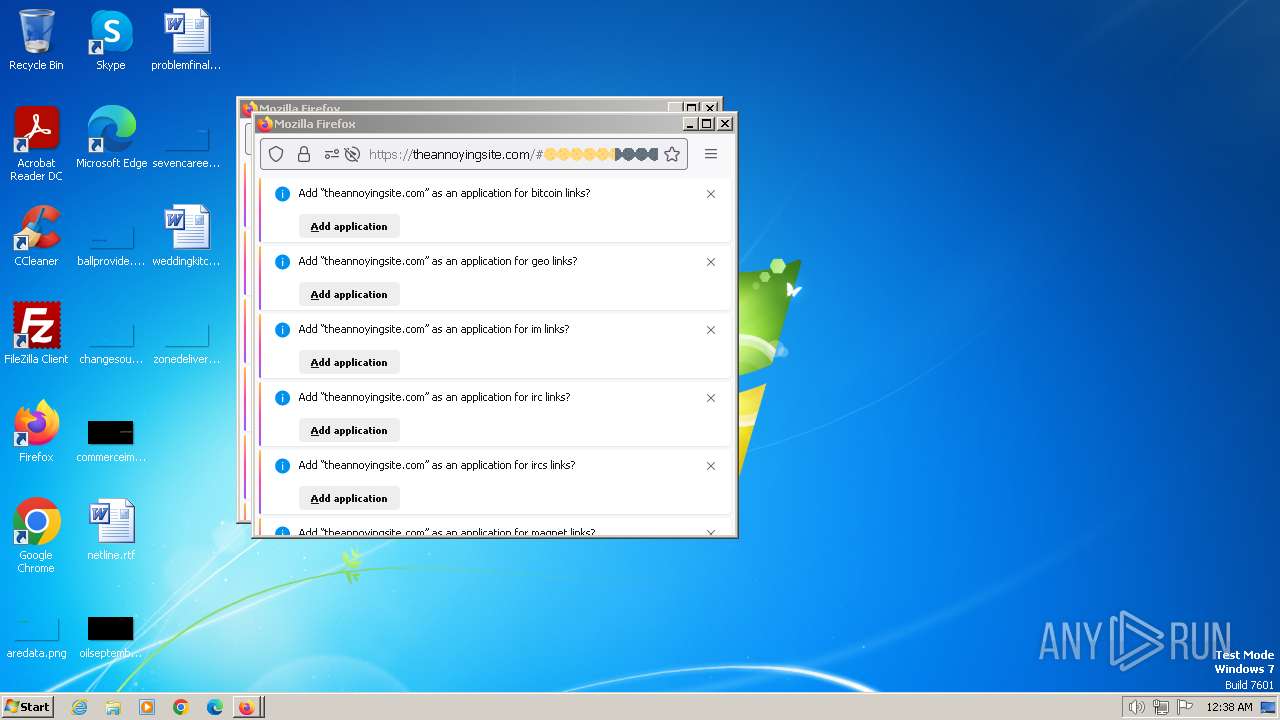This screenshot has width=1280, height=720.
Task: Open the Firefox hamburger menu
Action: [711, 154]
